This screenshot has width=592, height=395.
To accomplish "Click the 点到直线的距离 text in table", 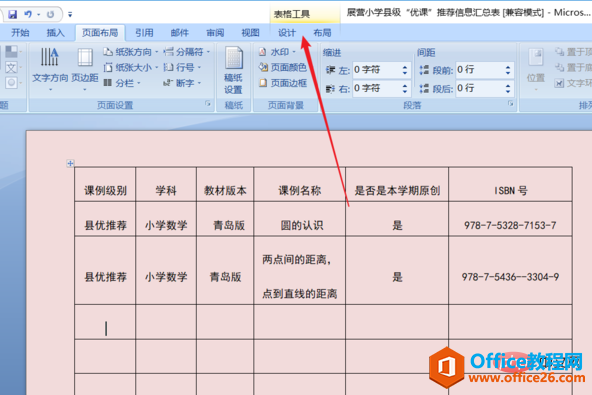I will tap(300, 294).
